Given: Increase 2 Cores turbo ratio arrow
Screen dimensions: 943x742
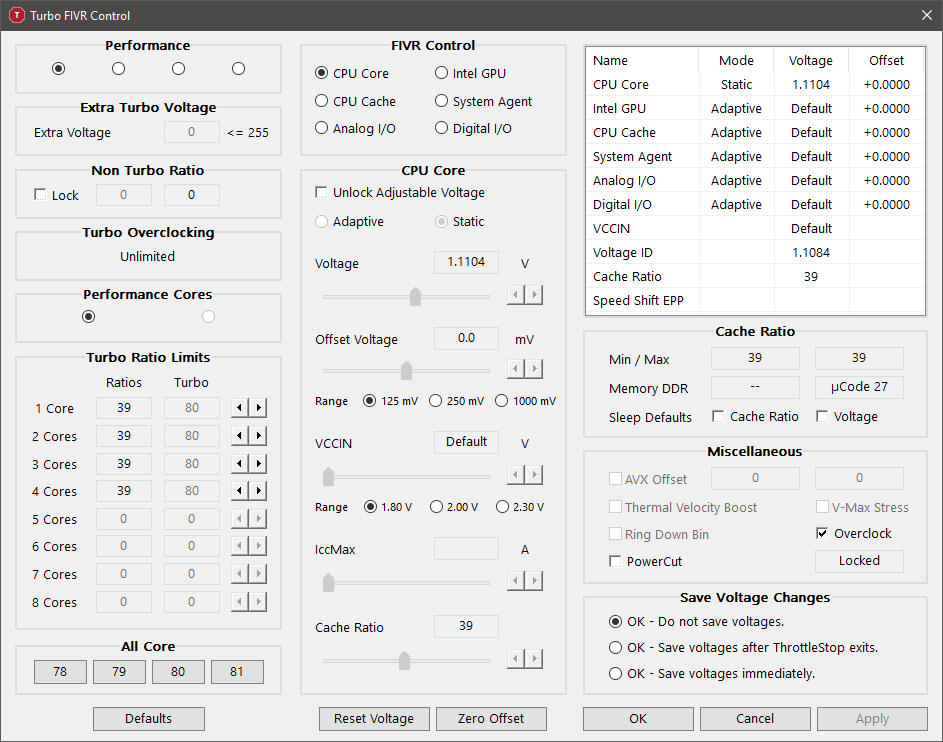Looking at the screenshot, I should (x=258, y=435).
